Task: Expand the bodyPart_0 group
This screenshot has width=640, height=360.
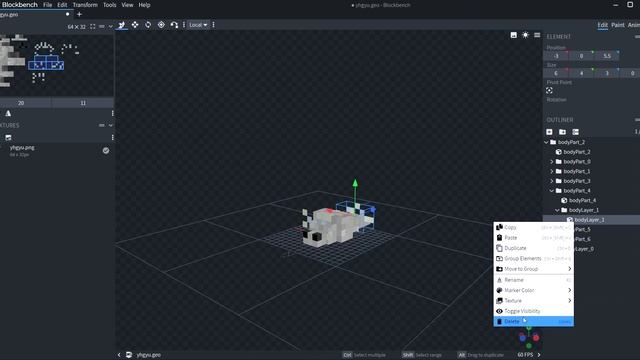Action: click(x=552, y=162)
